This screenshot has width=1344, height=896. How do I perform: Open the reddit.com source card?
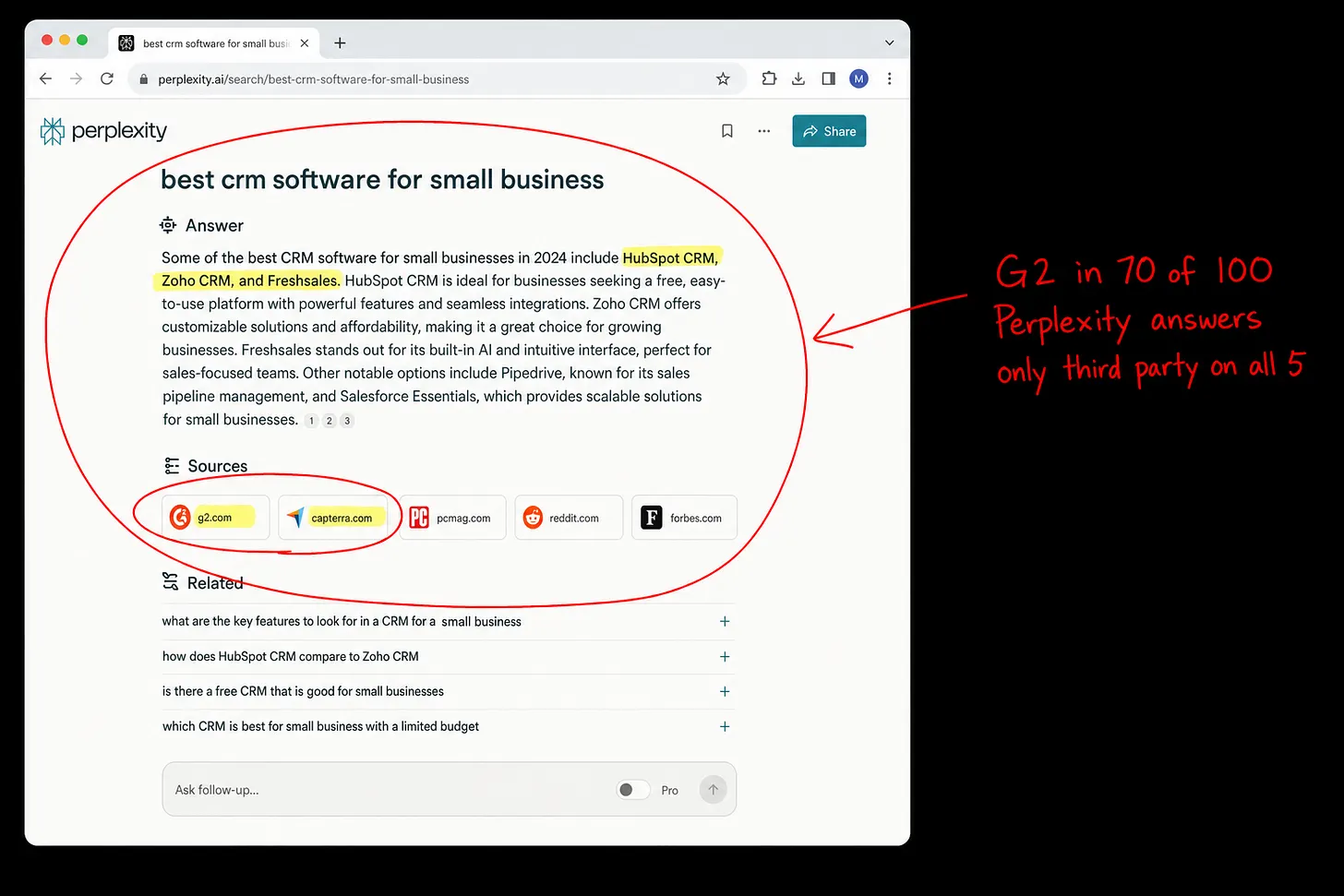(x=569, y=518)
